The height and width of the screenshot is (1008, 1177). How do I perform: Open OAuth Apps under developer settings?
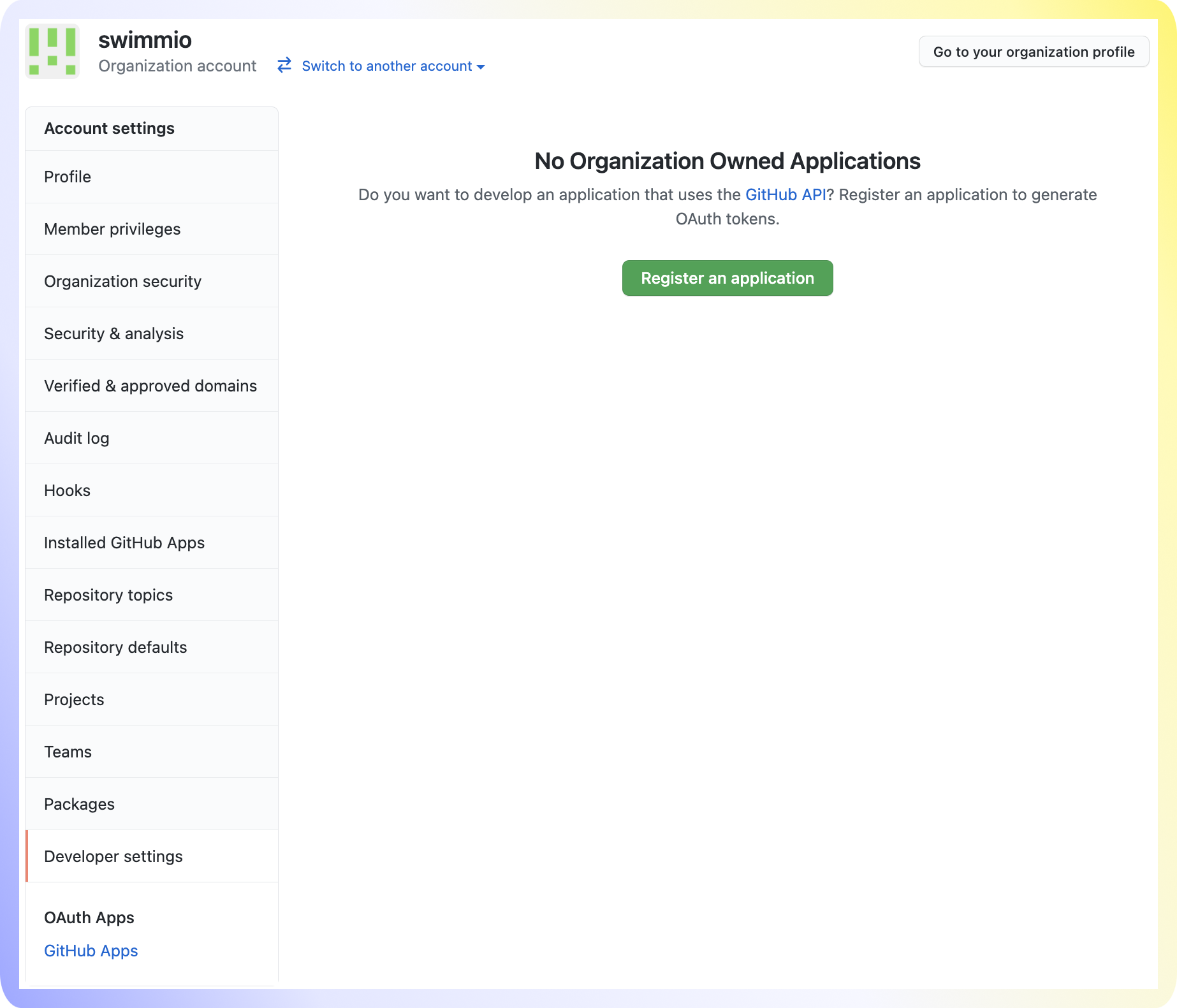pos(89,917)
